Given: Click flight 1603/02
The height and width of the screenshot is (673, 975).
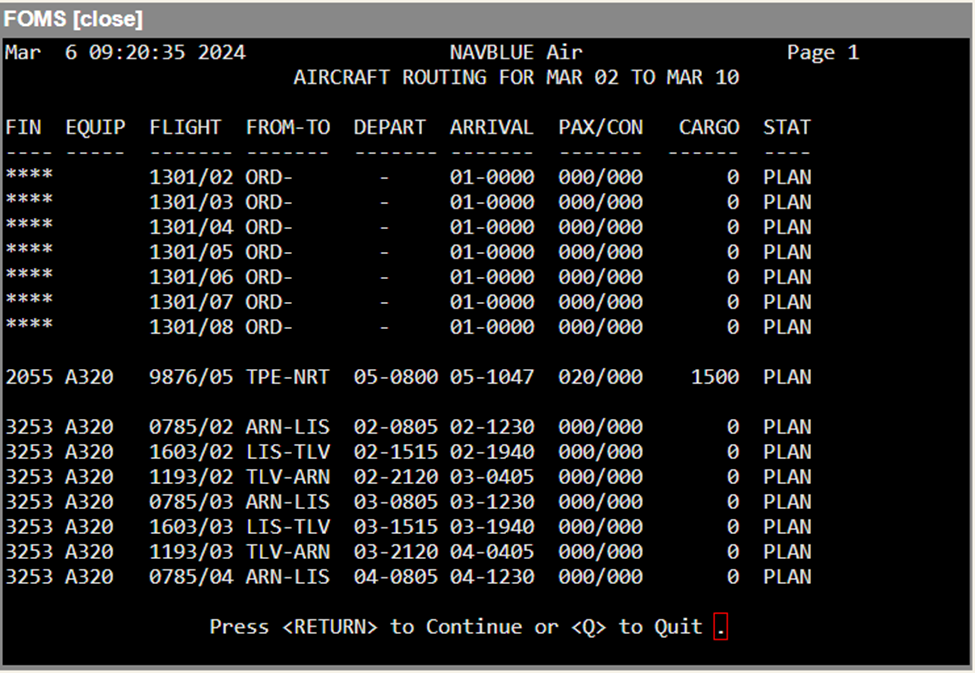Looking at the screenshot, I should [x=191, y=452].
